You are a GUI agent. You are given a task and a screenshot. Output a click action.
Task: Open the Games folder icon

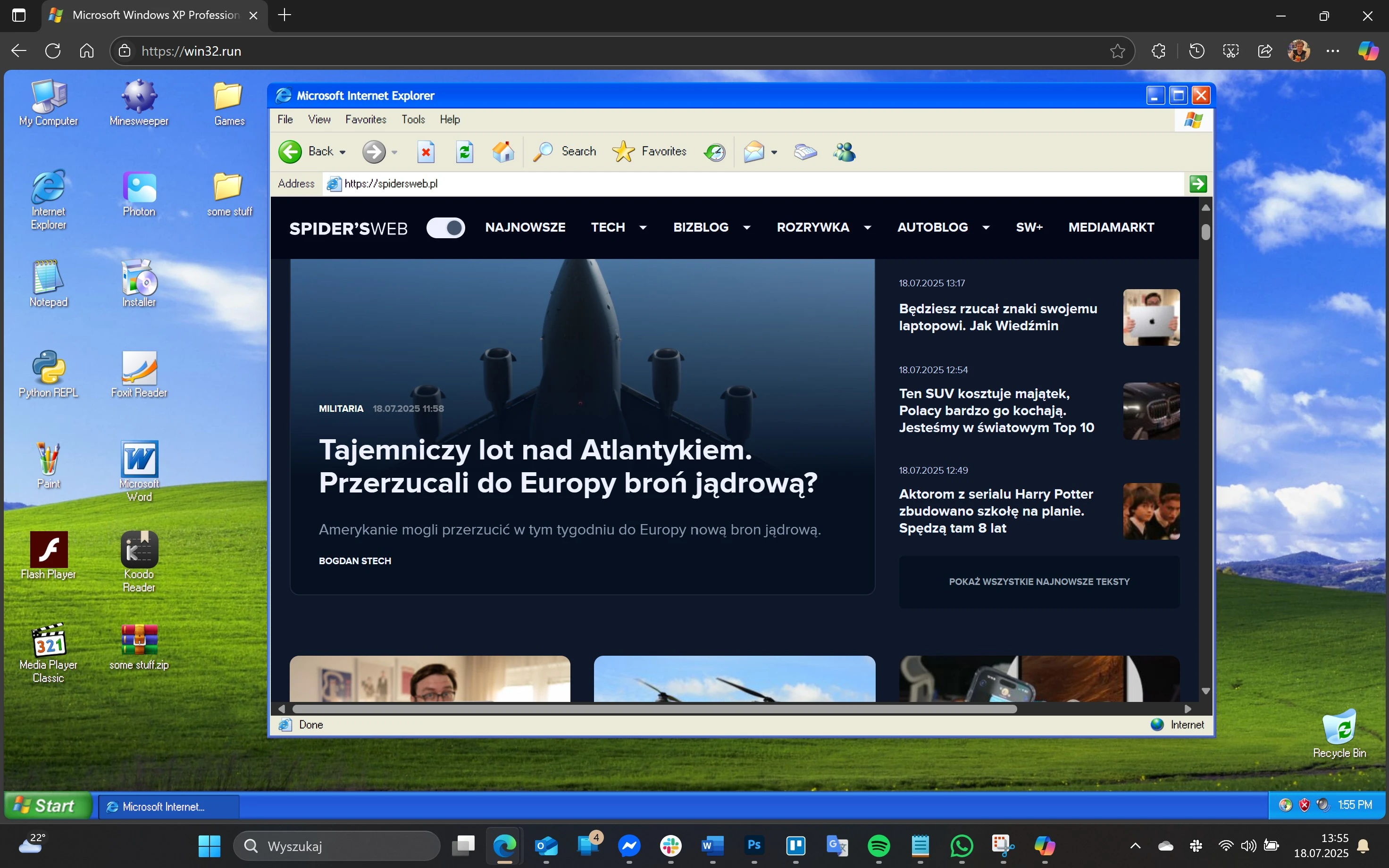point(229,103)
